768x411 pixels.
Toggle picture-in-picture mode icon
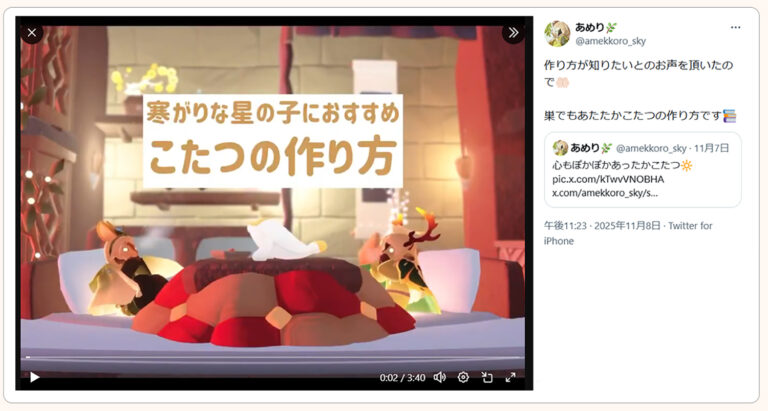click(x=487, y=377)
